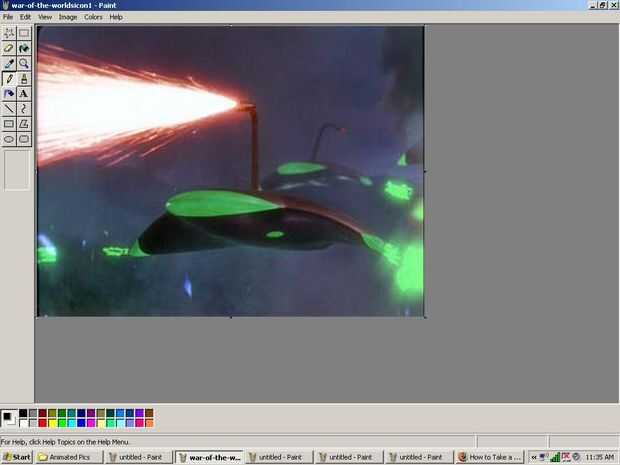Screen dimensions: 620x465
Task: Click the war-of-the-w... taskbar button
Action: pyautogui.click(x=210, y=457)
